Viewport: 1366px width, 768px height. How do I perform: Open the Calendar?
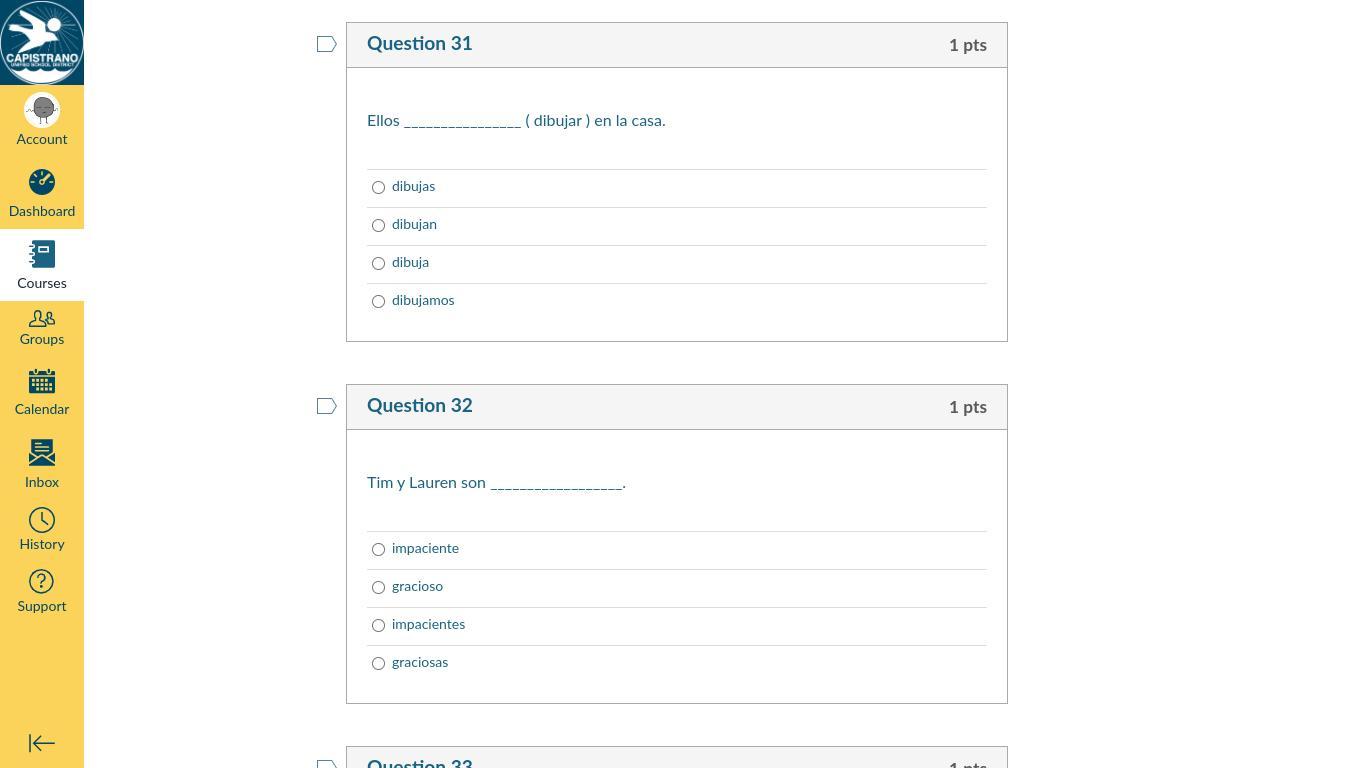42,392
